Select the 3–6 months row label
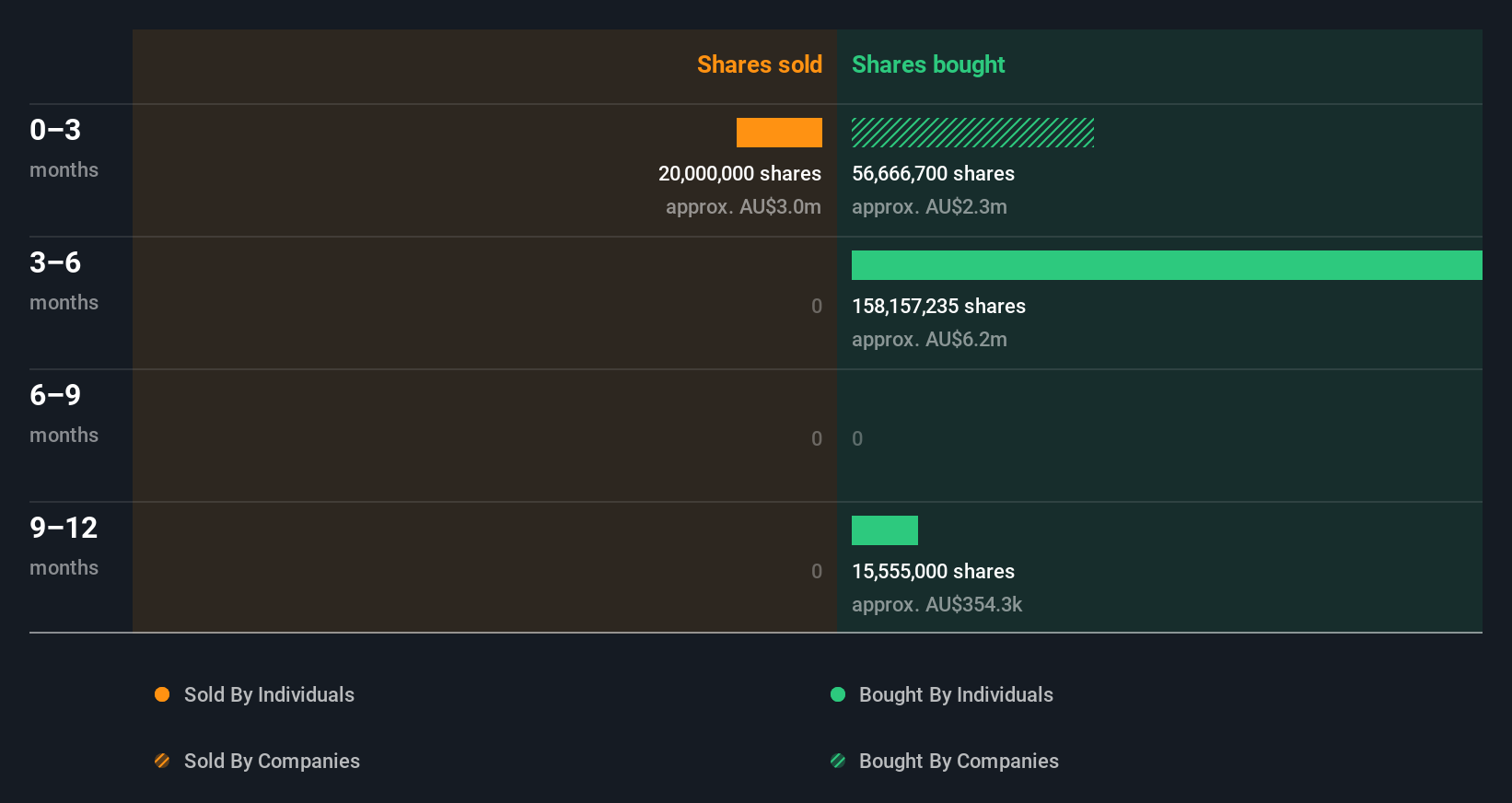1512x803 pixels. [x=64, y=280]
